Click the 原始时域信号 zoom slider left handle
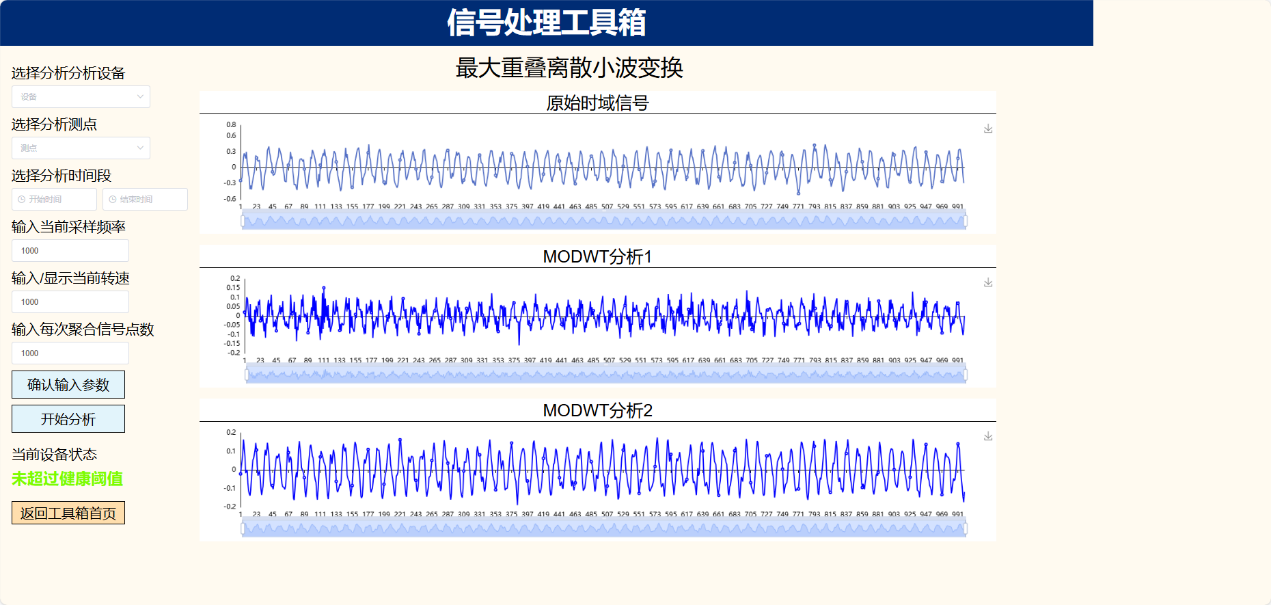The width and height of the screenshot is (1271, 605). (x=241, y=221)
